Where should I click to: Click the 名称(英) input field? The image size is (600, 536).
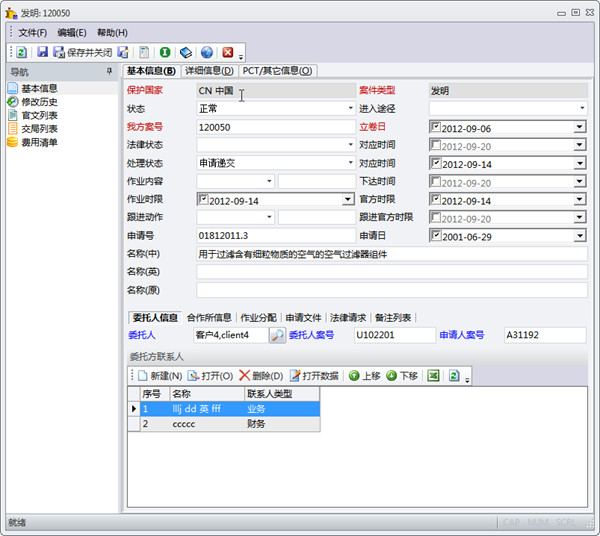click(x=392, y=272)
